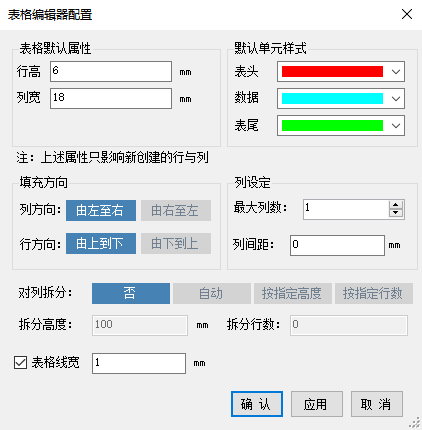Click the 应用 button
422x430 pixels.
(317, 404)
